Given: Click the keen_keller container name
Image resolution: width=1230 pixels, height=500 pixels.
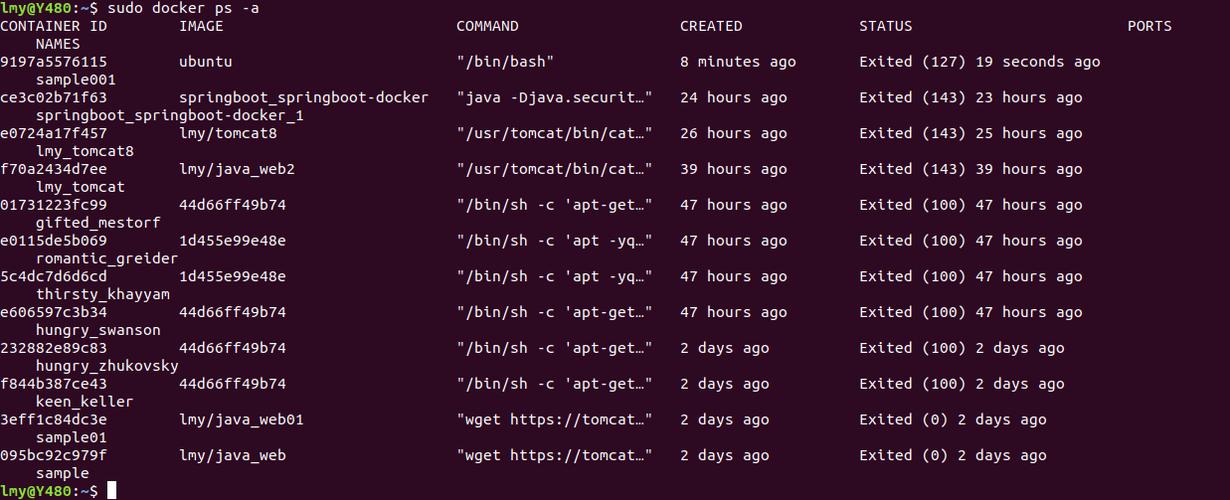Looking at the screenshot, I should [x=85, y=402].
